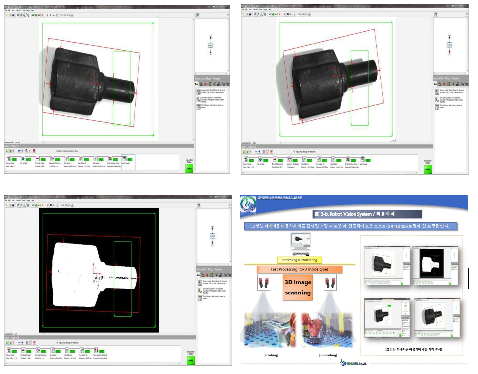Screen dimensions: 478x374
Task: Open second step palette entry in top-left window
Action: click(211, 99)
